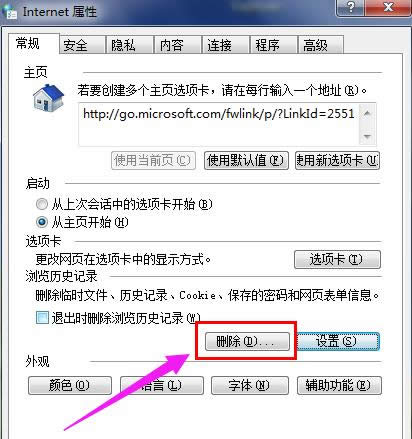Click the help question mark button
The image size is (412, 439).
coord(351,7)
